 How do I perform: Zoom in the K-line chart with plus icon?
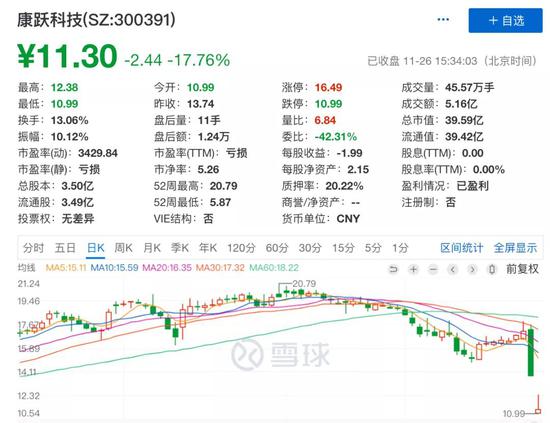(414, 269)
